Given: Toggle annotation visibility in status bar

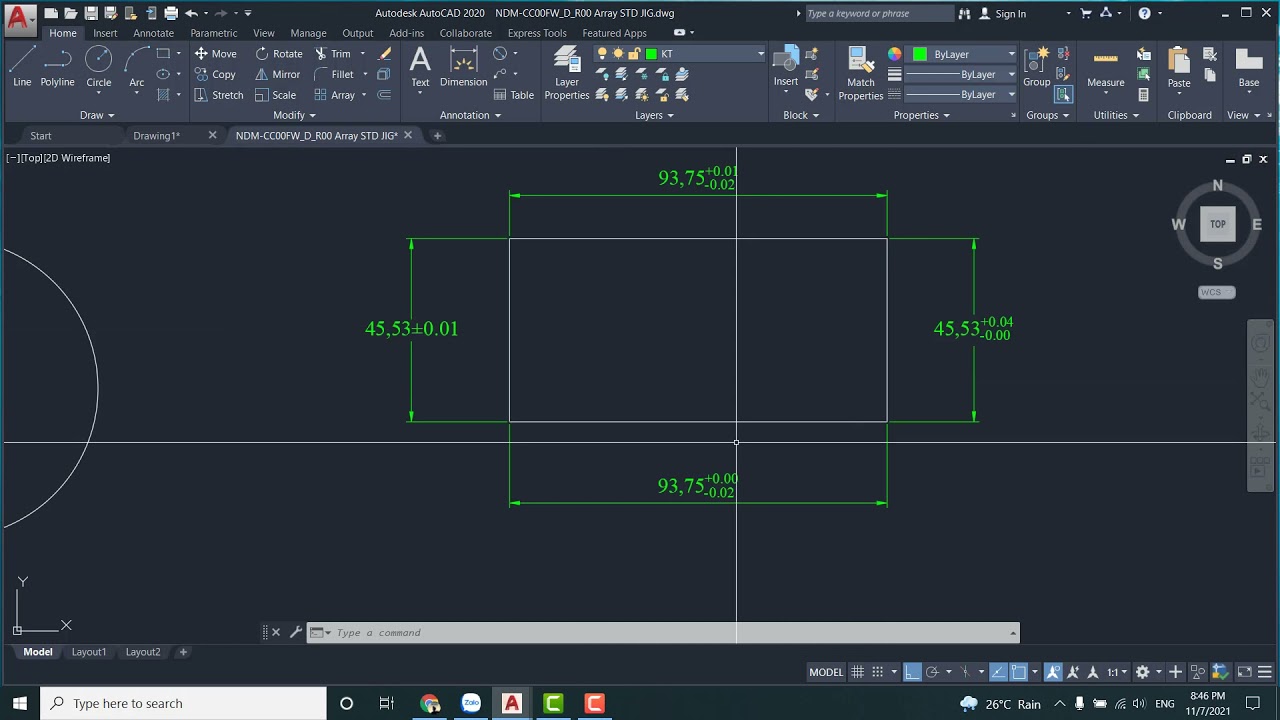Looking at the screenshot, I should click(1053, 672).
